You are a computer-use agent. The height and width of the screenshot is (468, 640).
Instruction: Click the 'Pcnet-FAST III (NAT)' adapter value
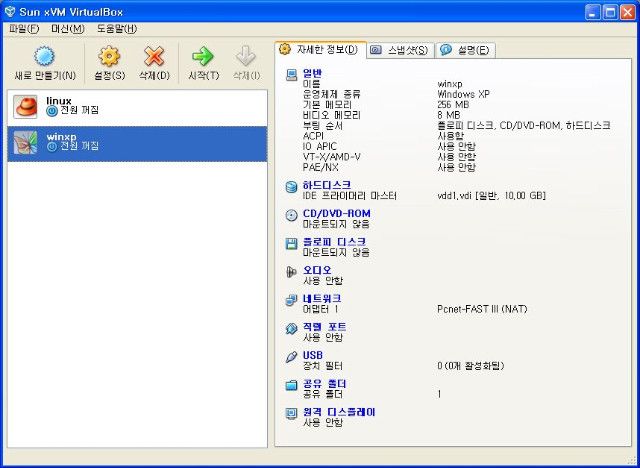(x=482, y=309)
